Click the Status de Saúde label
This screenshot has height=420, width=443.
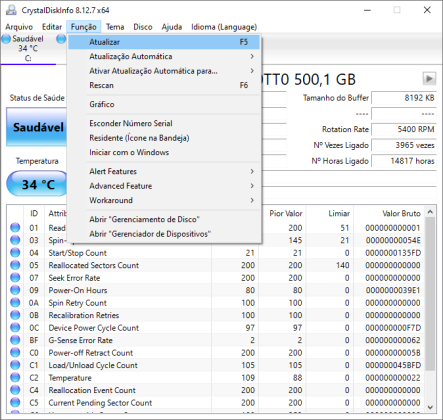coord(37,98)
